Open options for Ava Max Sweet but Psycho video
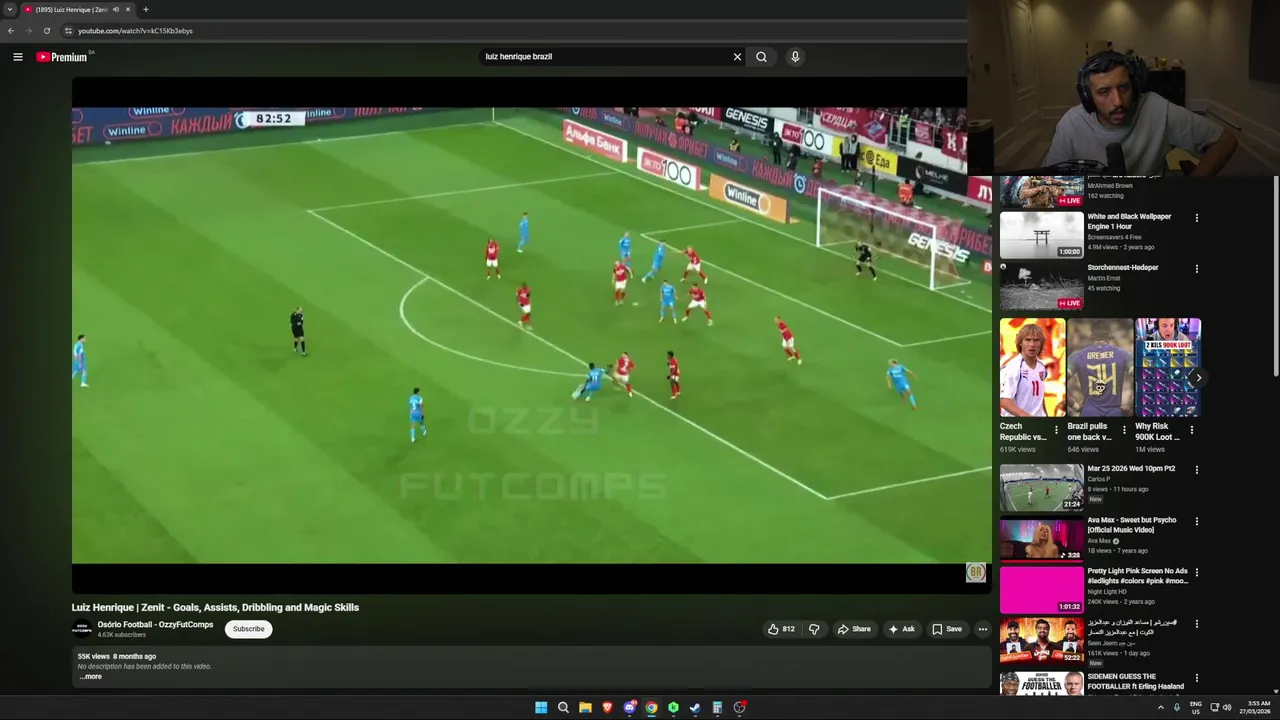This screenshot has height=720, width=1280. (x=1196, y=521)
